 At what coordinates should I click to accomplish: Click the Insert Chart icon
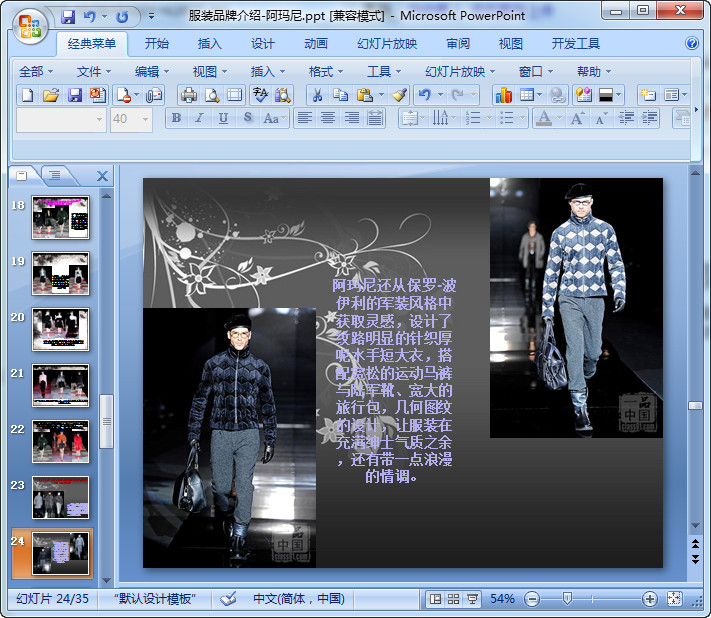click(503, 95)
